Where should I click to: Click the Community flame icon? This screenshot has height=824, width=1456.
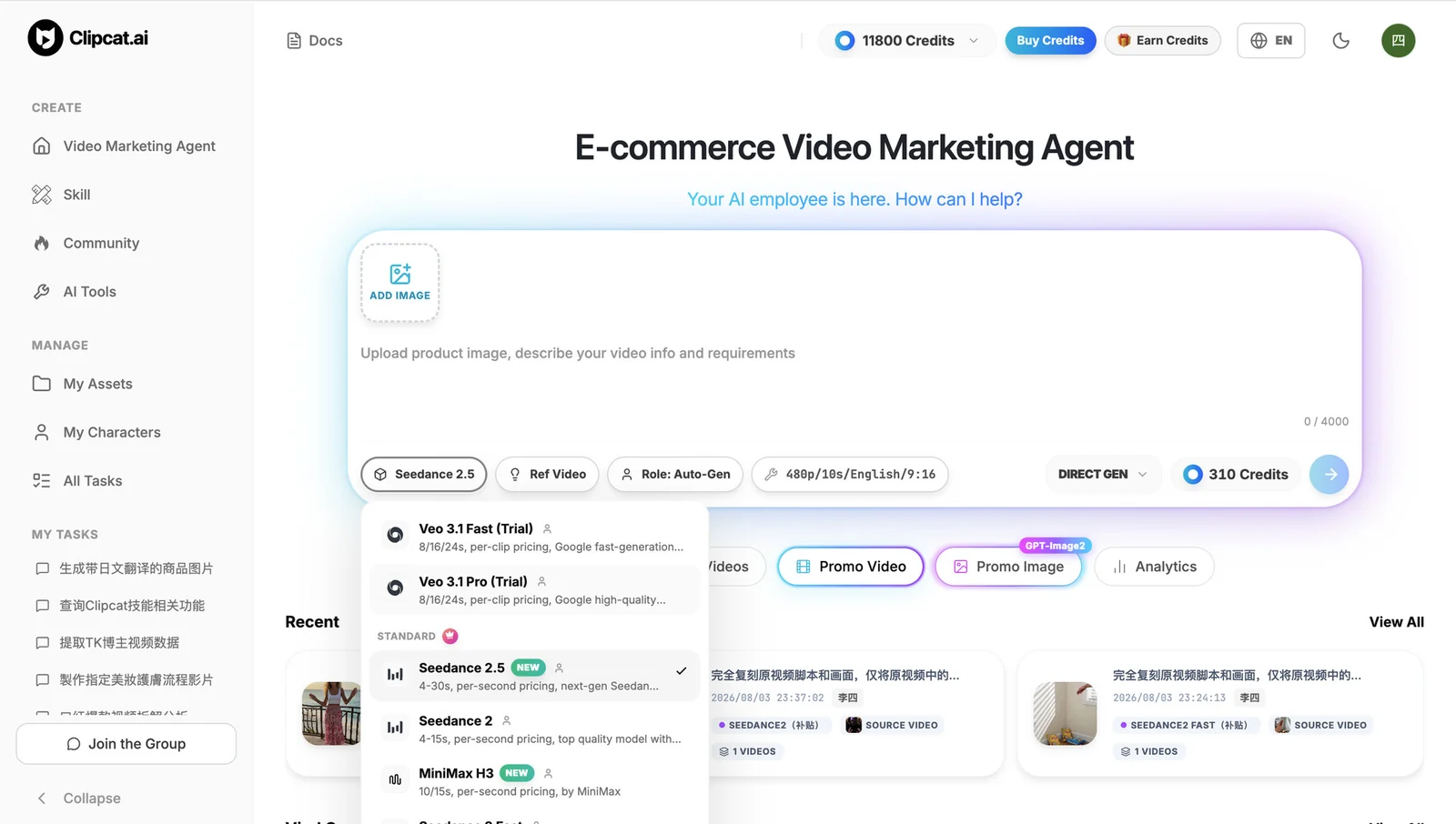[42, 244]
